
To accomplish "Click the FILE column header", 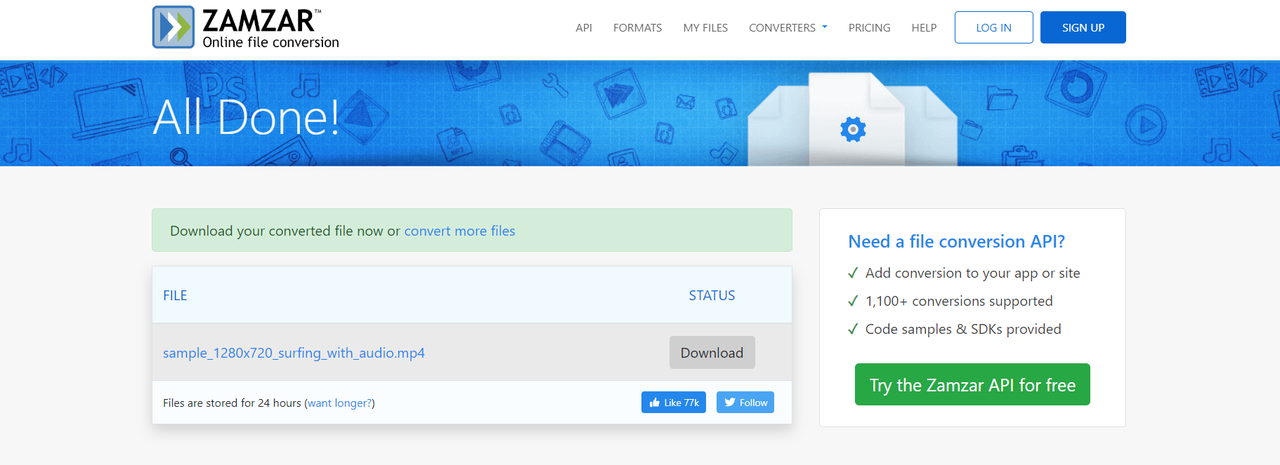I will pos(175,295).
